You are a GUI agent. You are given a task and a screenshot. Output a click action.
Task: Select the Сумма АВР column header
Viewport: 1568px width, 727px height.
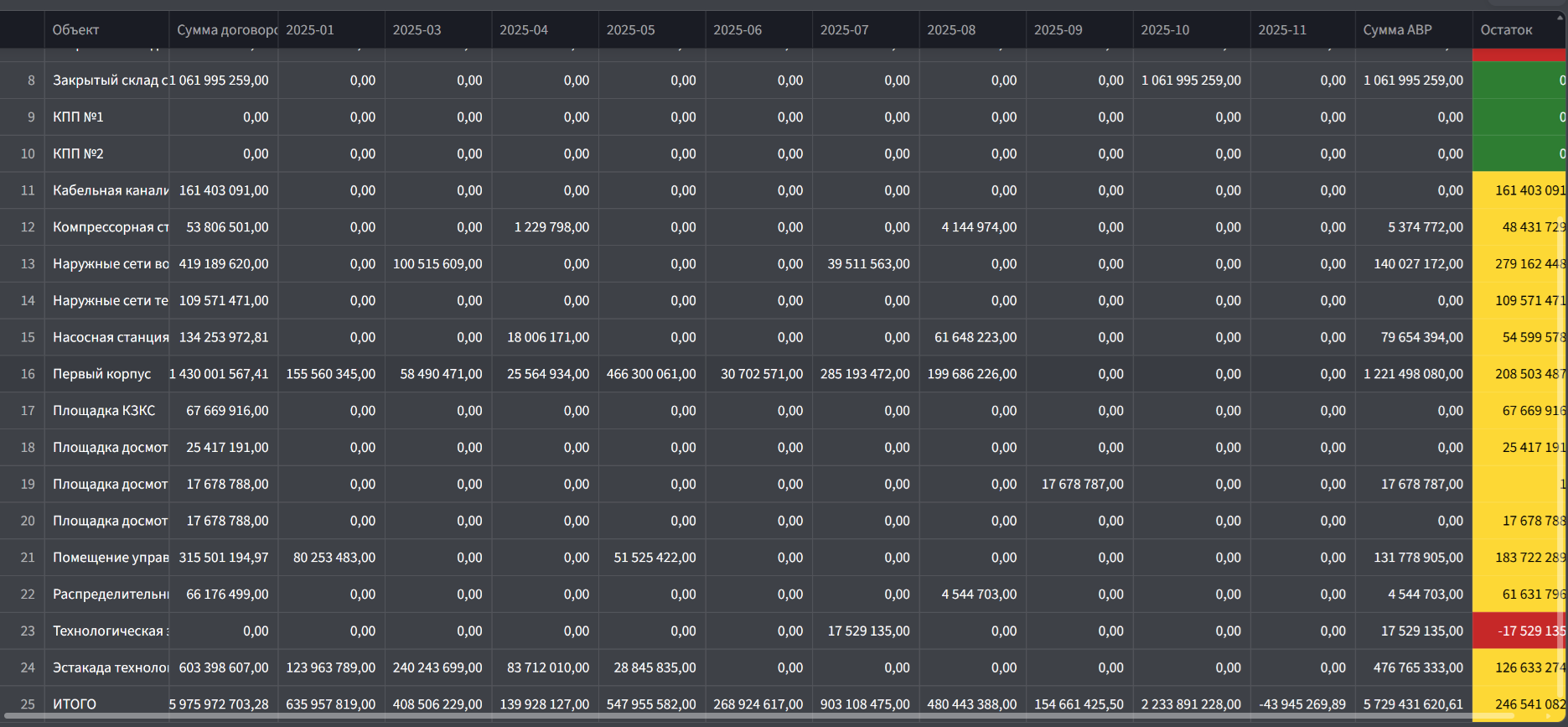(1397, 30)
